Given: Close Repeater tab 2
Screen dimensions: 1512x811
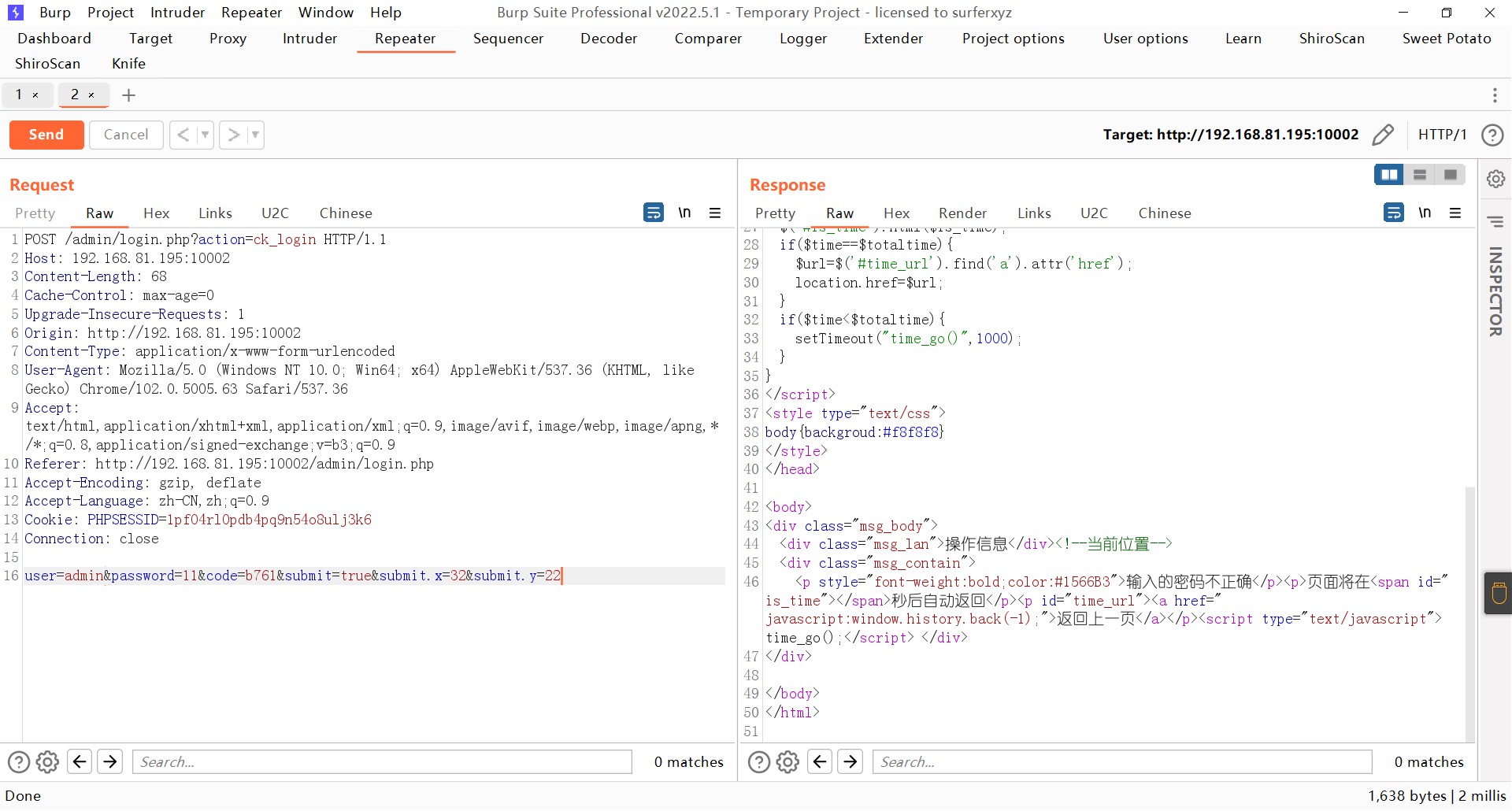Looking at the screenshot, I should (91, 95).
